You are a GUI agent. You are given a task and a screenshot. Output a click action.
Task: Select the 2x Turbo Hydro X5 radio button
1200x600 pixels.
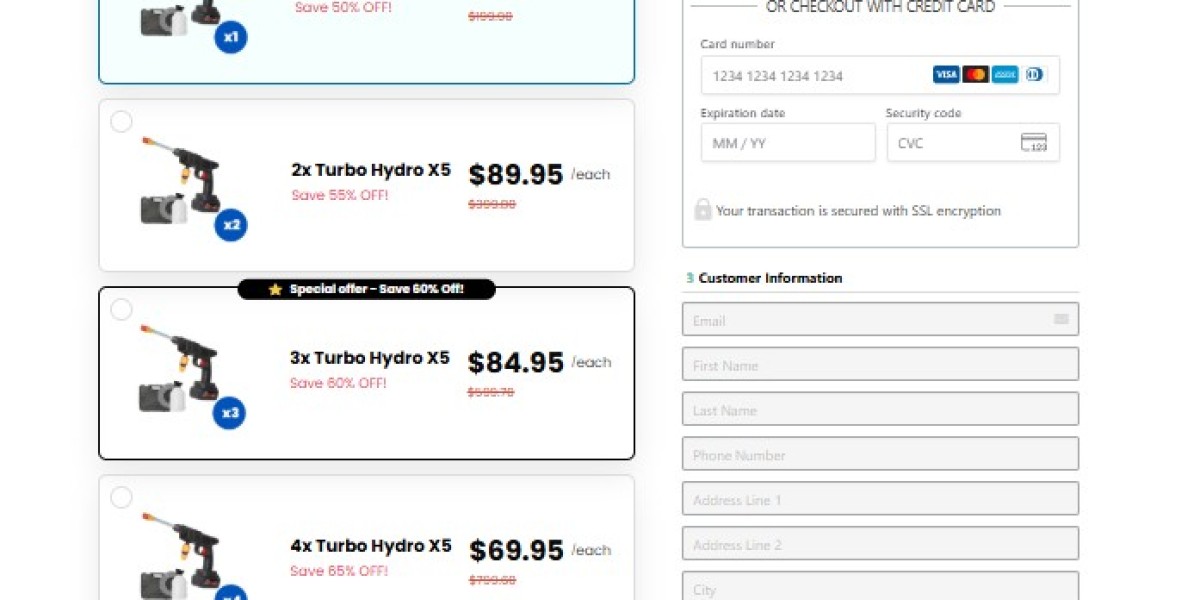[x=121, y=121]
